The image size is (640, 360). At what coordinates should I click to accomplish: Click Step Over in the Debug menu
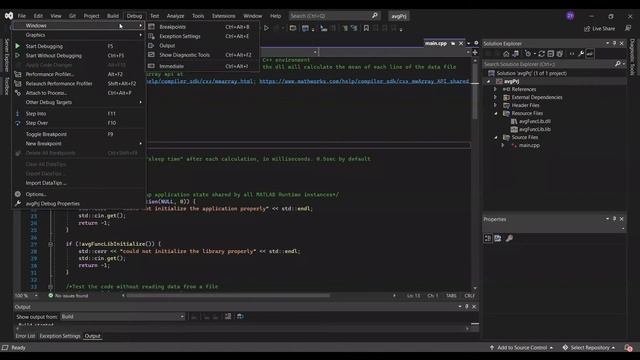coord(78,123)
